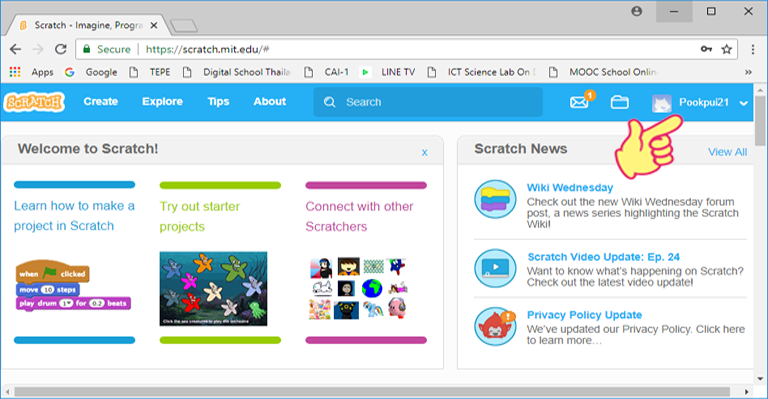Open the Digital School Thailand bookmark

click(237, 72)
